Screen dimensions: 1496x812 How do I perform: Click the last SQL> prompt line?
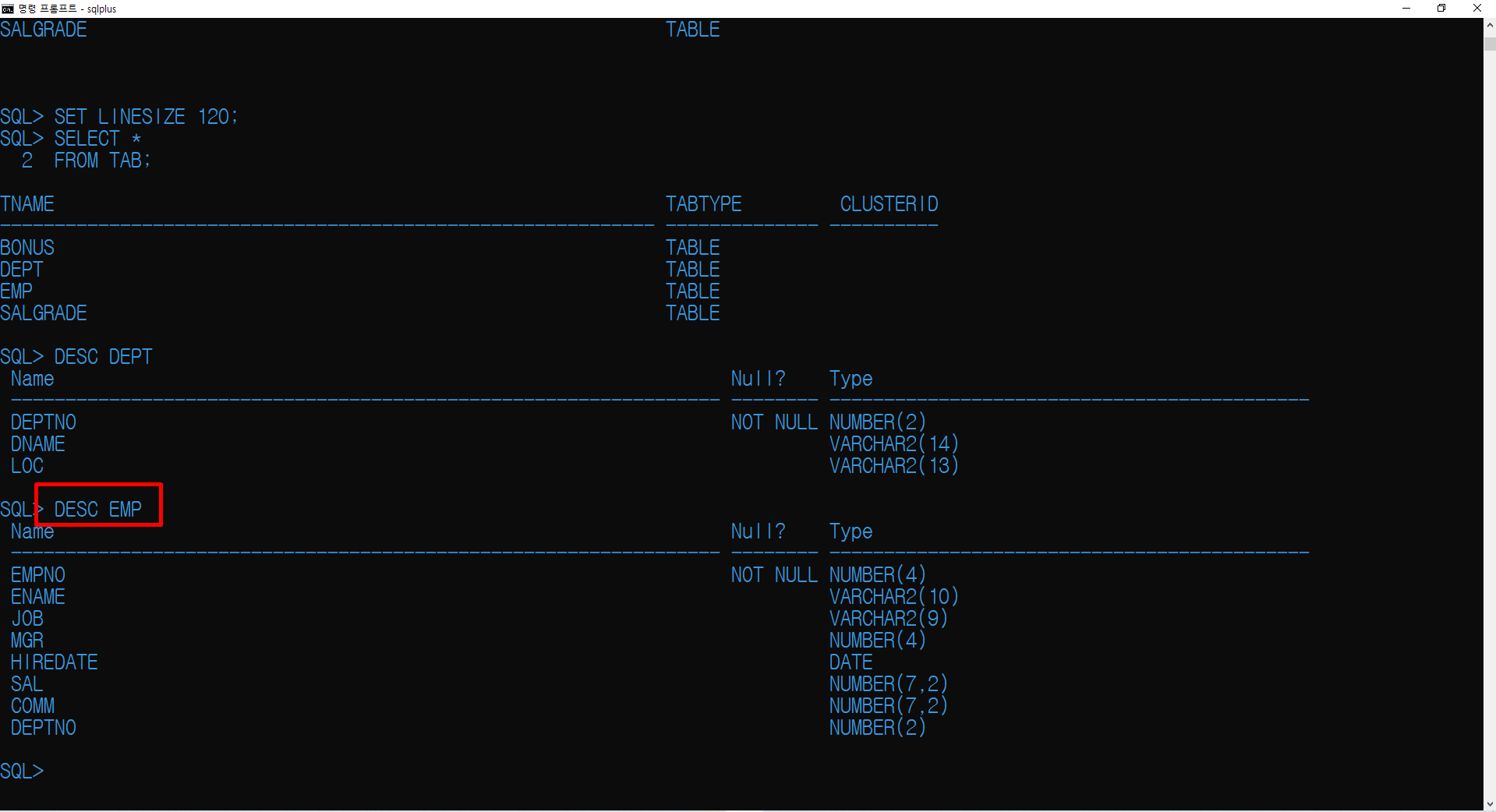tap(22, 771)
